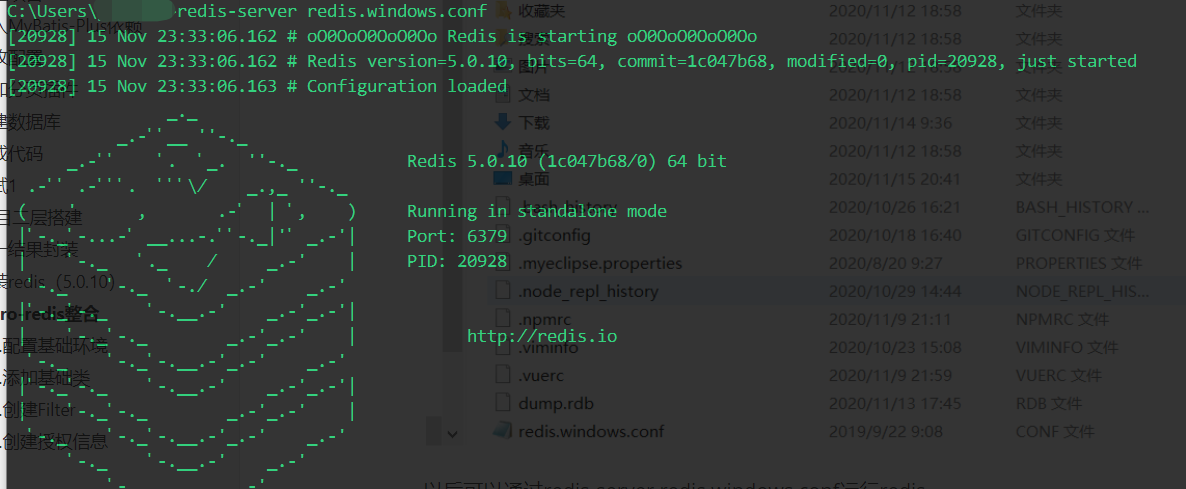
Task: Click the .gitconfig file icon
Action: [x=503, y=235]
